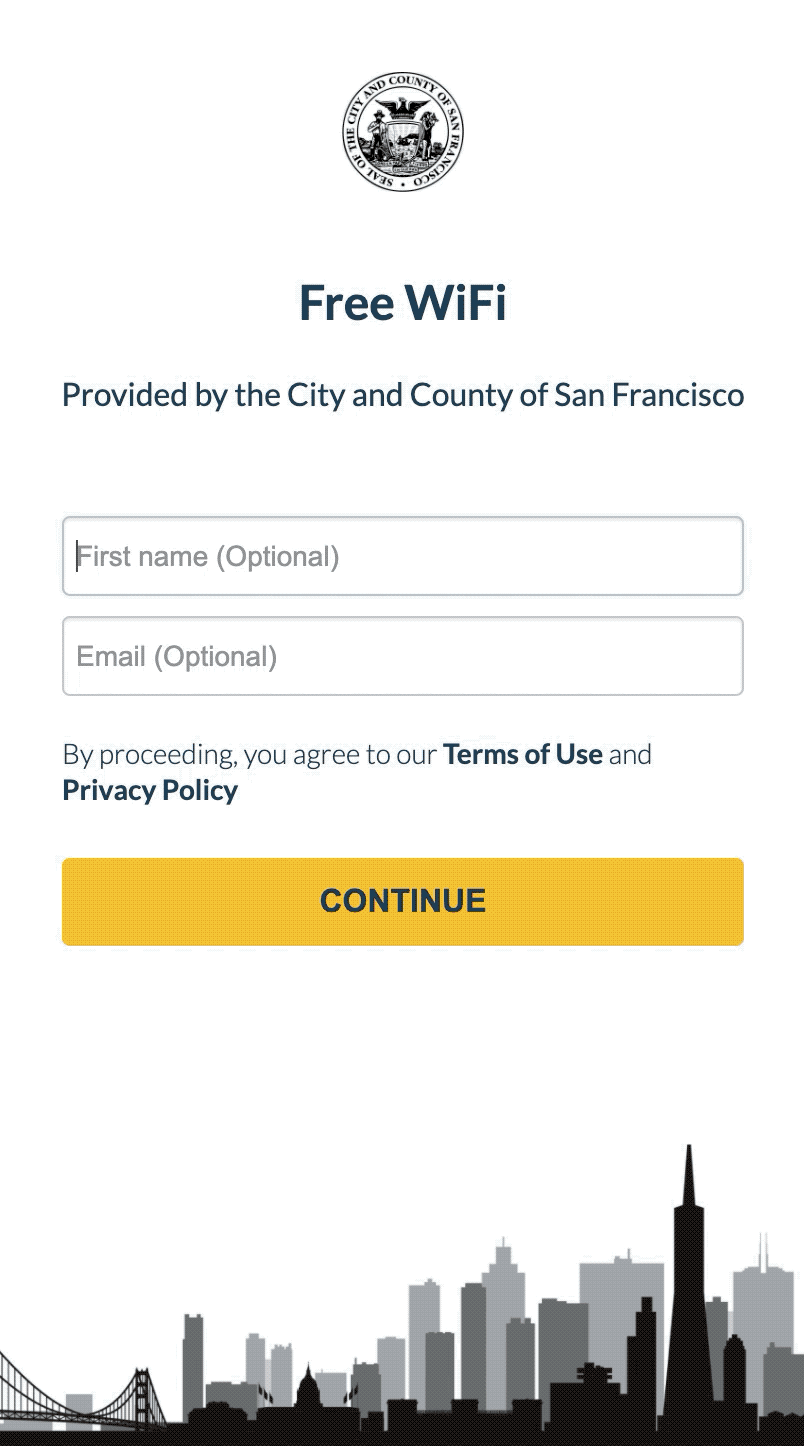Click the Free WiFi heading
This screenshot has height=1446, width=804.
click(403, 303)
